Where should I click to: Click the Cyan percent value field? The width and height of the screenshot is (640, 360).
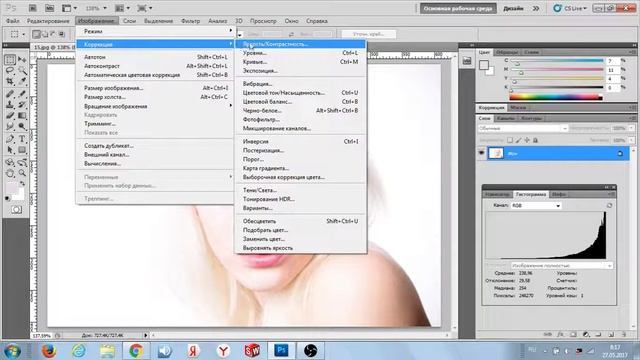(x=612, y=61)
